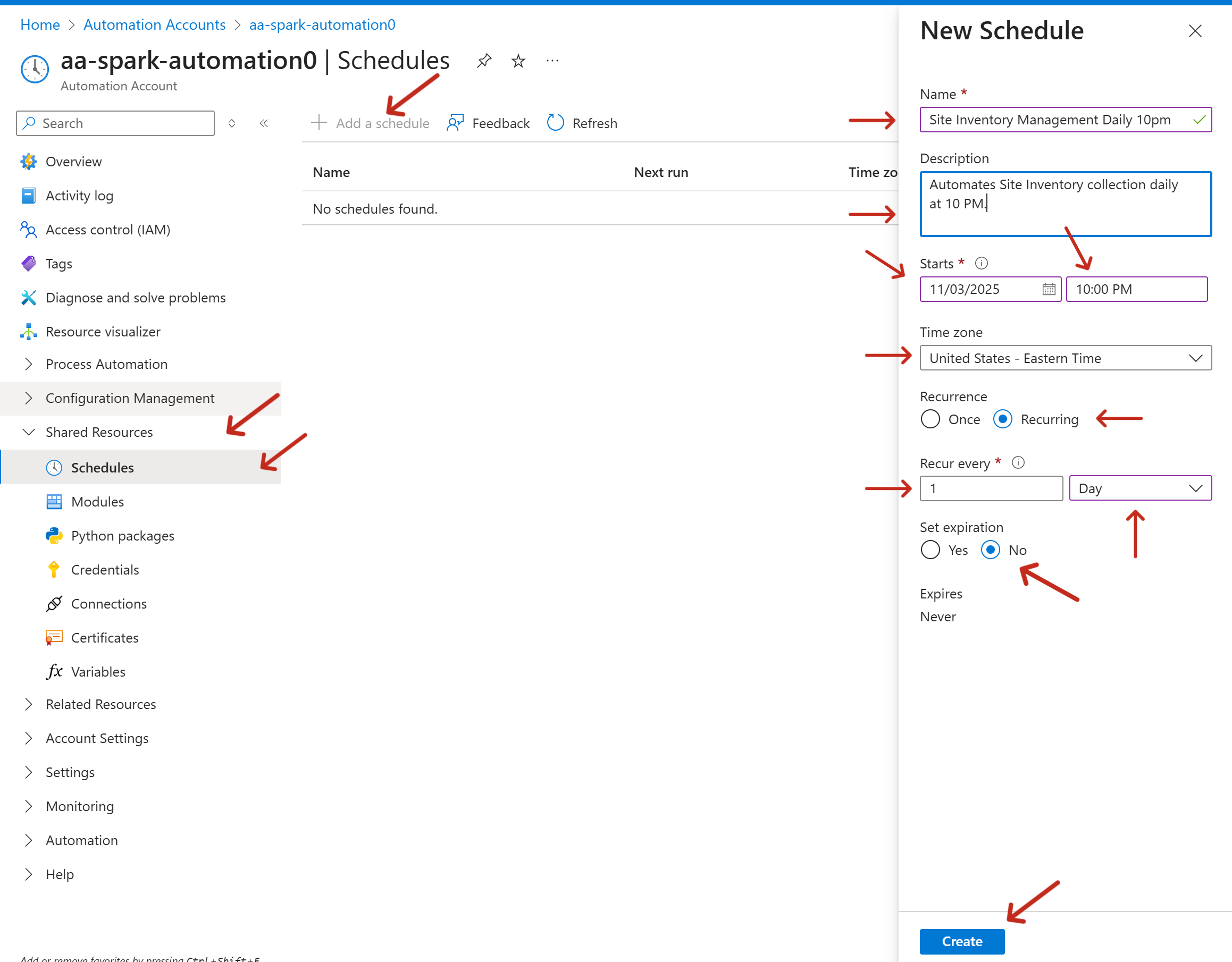Go to Automation Accounts breadcrumb link
Screen dimensions: 1232x962
[154, 25]
